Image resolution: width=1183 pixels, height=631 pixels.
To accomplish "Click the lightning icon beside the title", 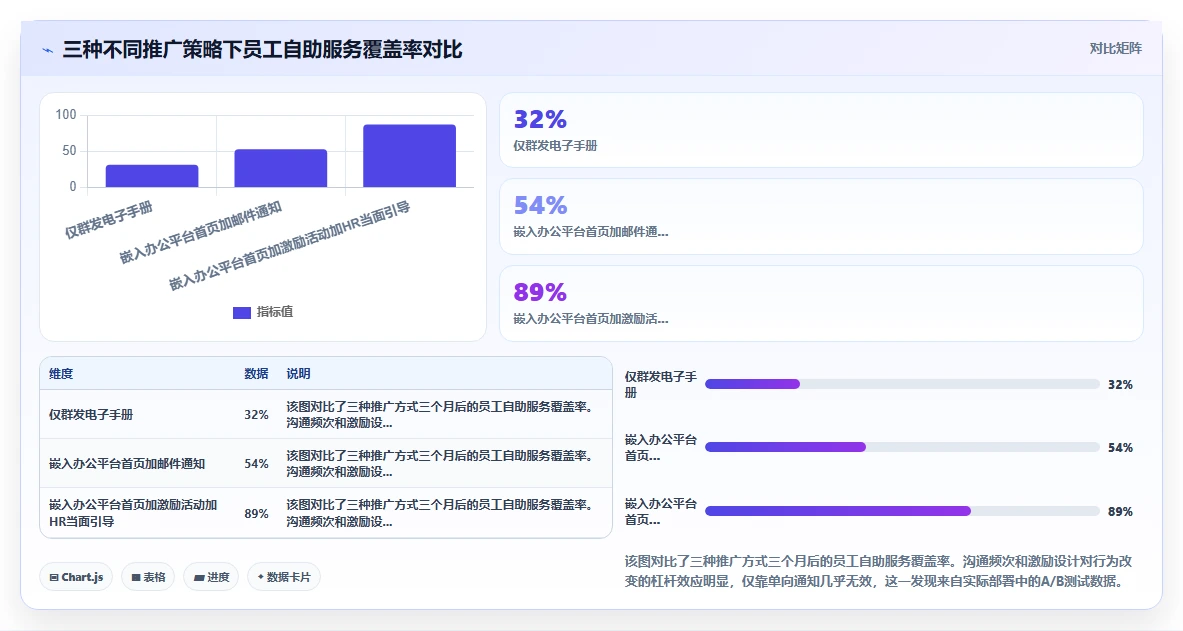I will coord(48,51).
